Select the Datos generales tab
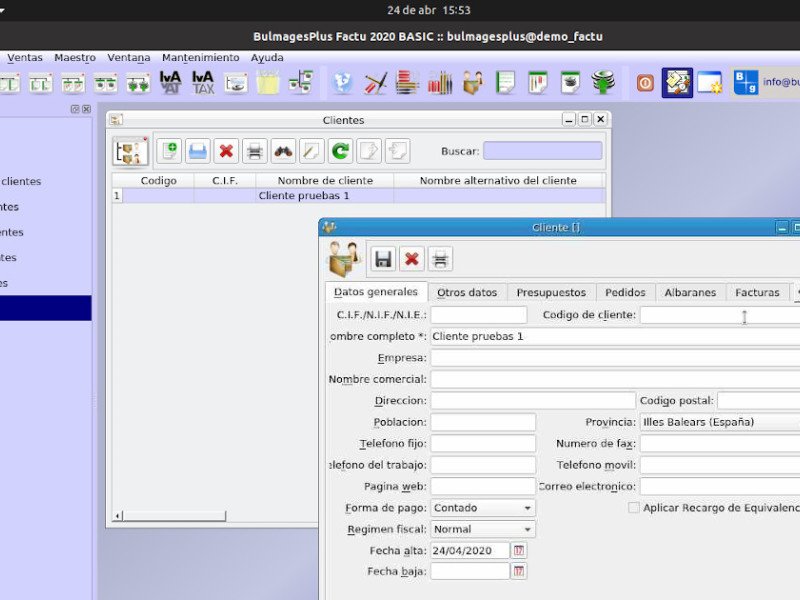 click(376, 292)
